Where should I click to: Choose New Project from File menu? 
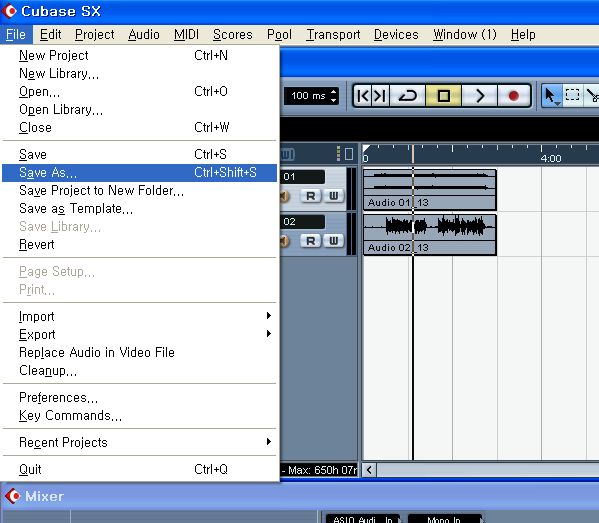point(139,55)
